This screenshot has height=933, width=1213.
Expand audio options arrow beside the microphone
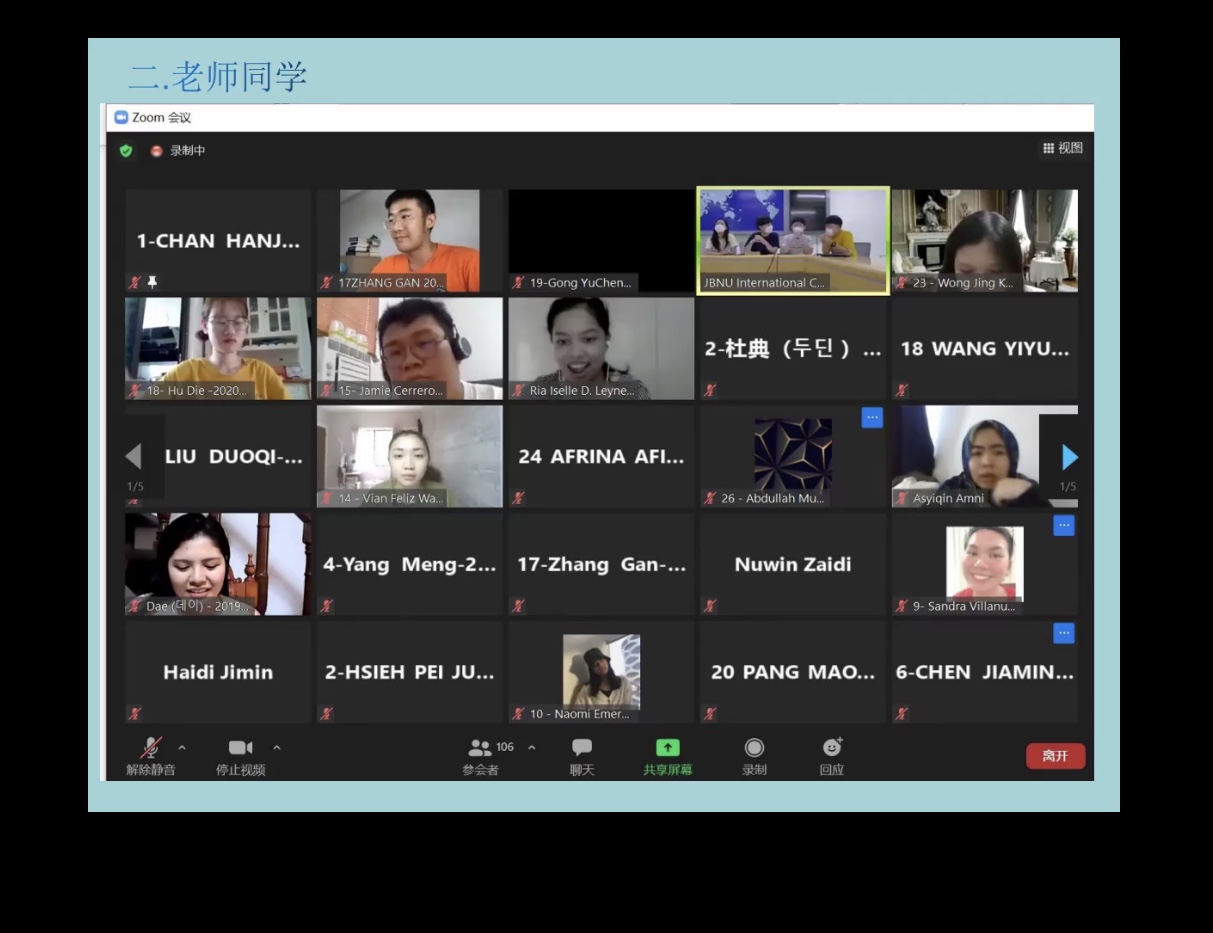[x=182, y=747]
